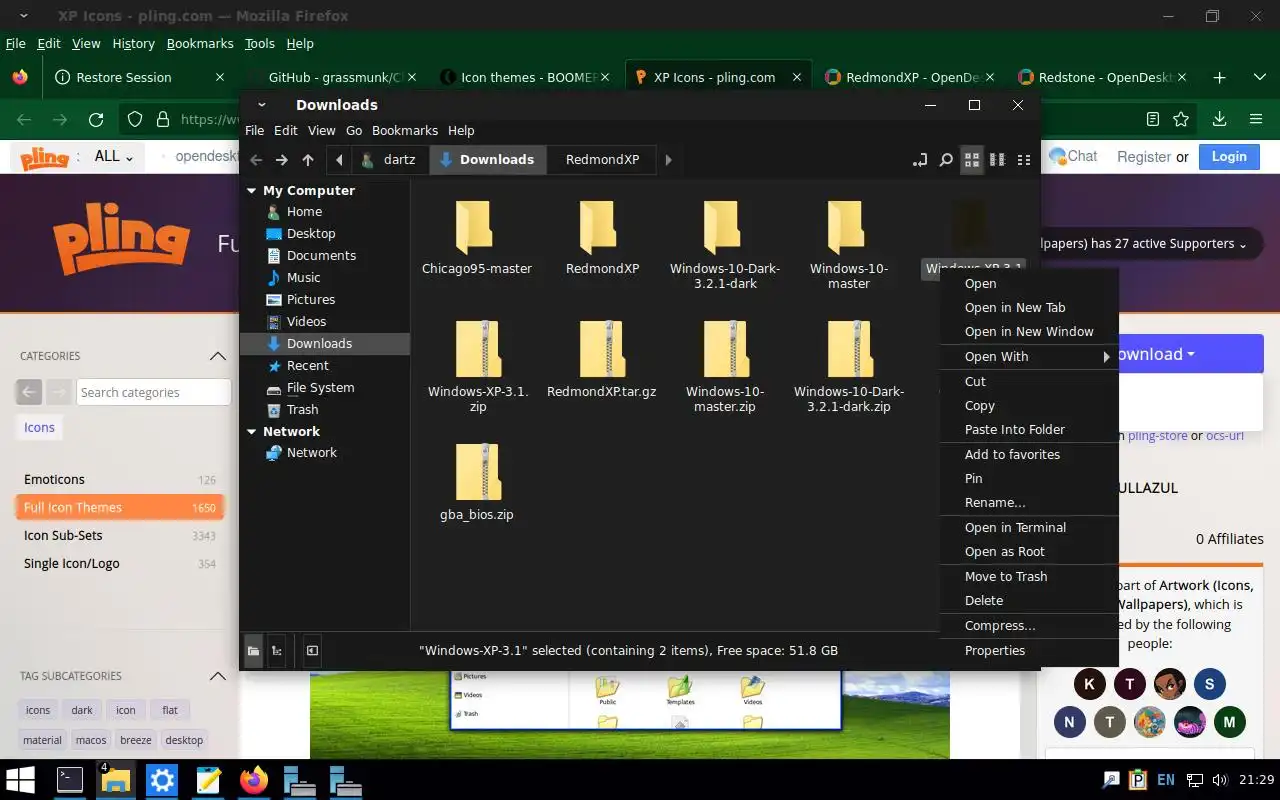Screen dimensions: 1280x800
Task: Focus Search categories input
Action: point(153,392)
